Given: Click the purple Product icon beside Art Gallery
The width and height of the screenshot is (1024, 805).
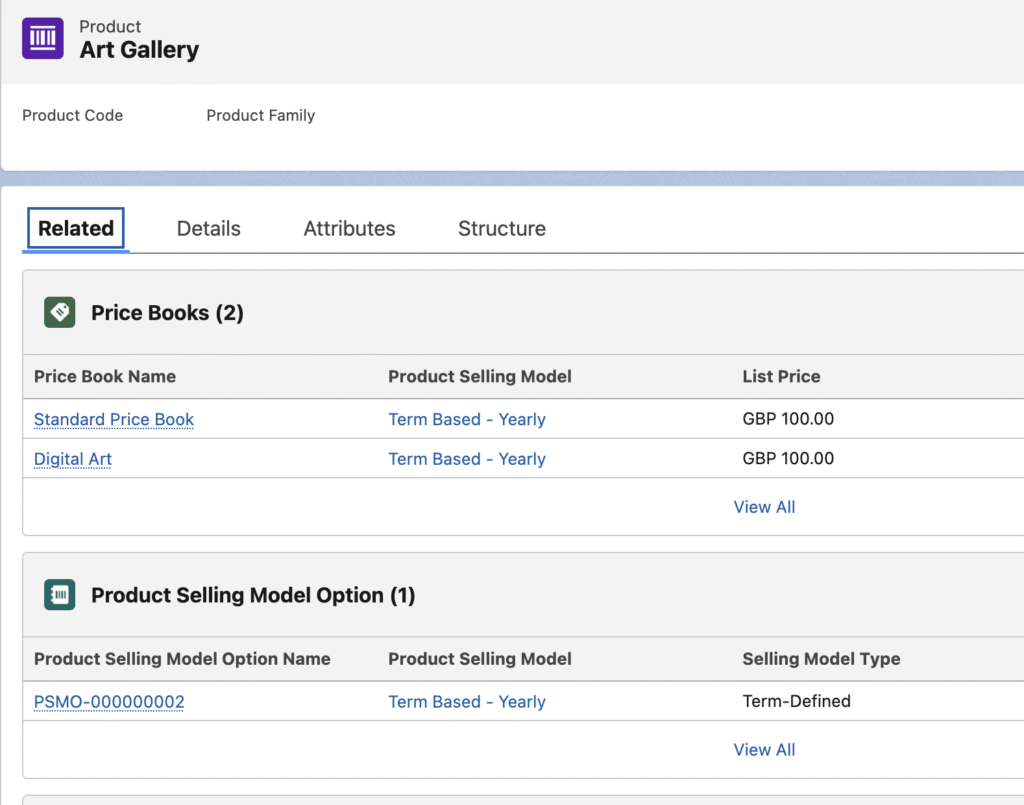Looking at the screenshot, I should coord(43,38).
